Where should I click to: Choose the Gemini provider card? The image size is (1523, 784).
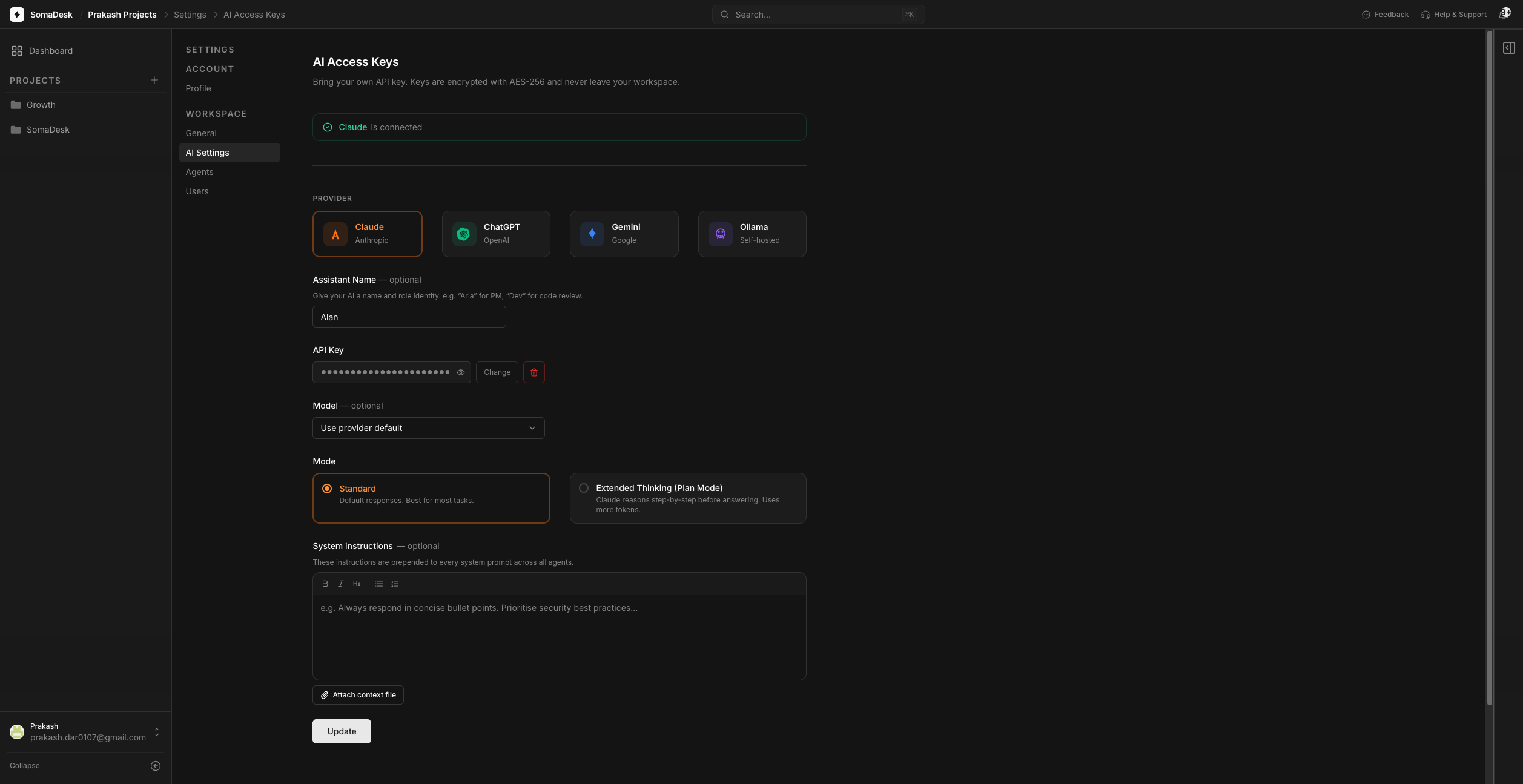pos(624,234)
